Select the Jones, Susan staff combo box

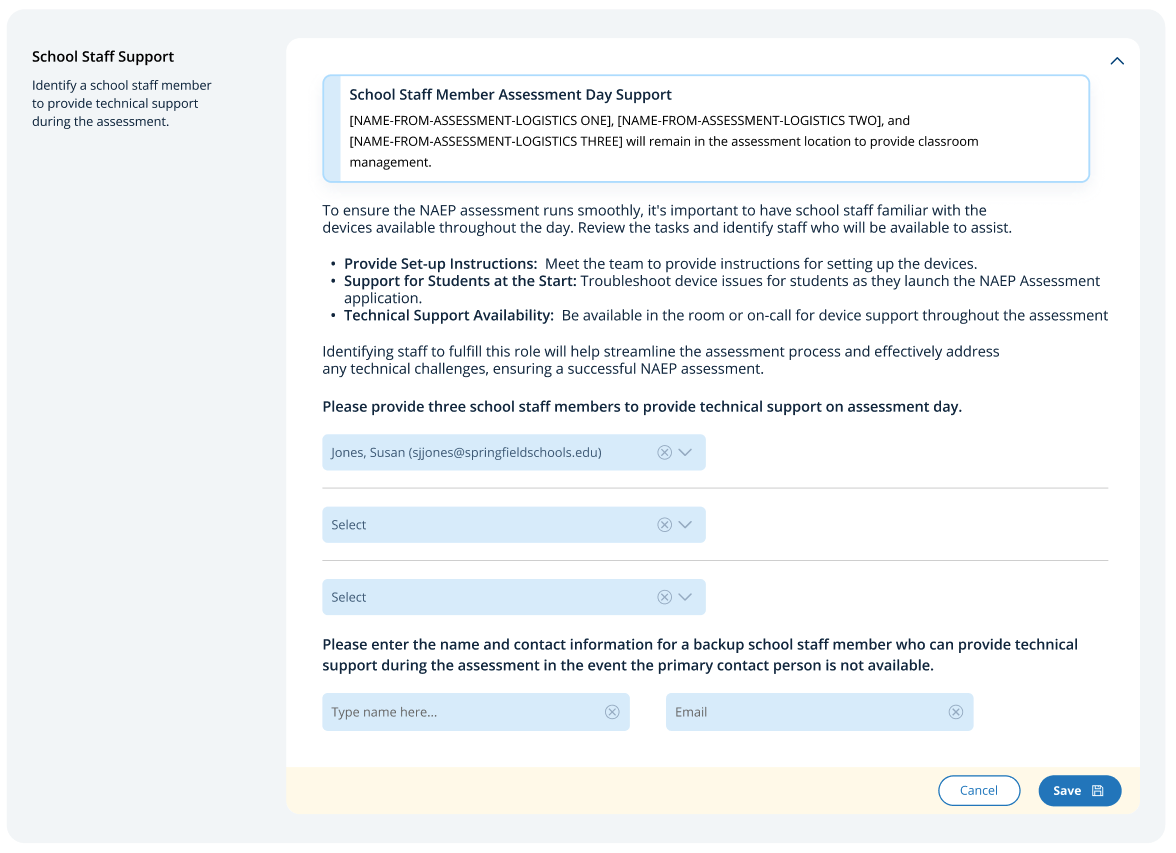[490, 453]
